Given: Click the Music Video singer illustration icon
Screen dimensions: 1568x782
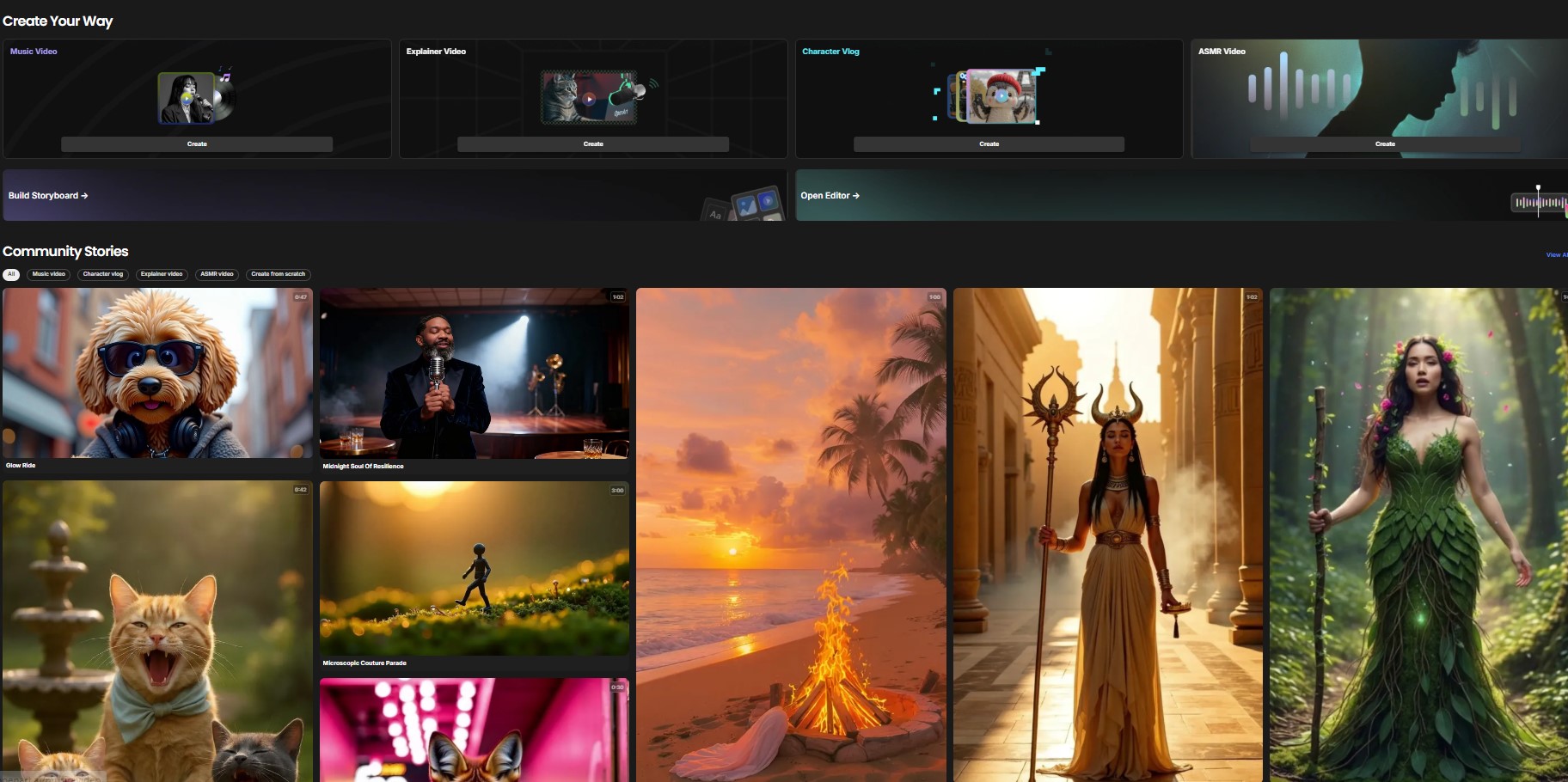Looking at the screenshot, I should tap(196, 97).
